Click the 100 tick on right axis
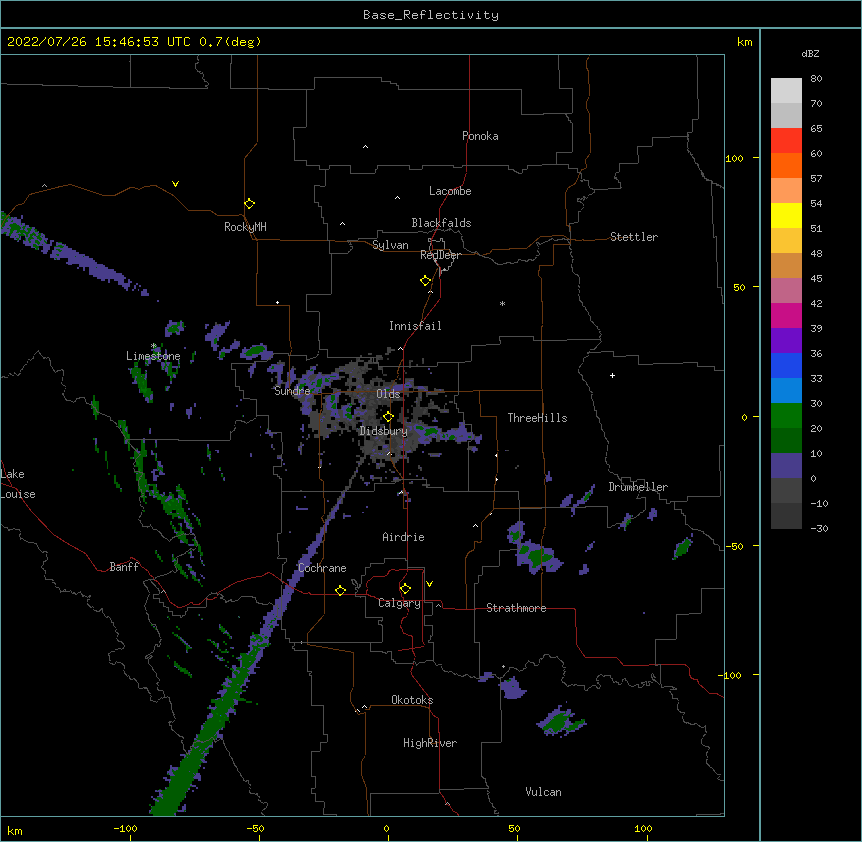The height and width of the screenshot is (842, 862). pyautogui.click(x=734, y=158)
